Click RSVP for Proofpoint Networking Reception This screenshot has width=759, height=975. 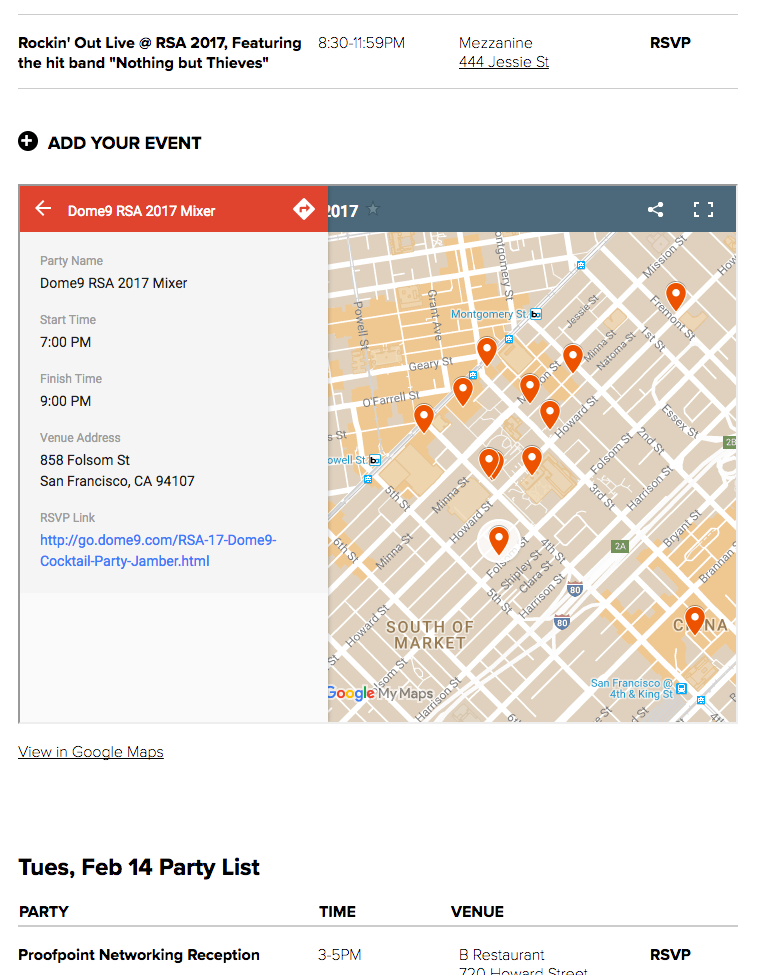click(x=670, y=954)
